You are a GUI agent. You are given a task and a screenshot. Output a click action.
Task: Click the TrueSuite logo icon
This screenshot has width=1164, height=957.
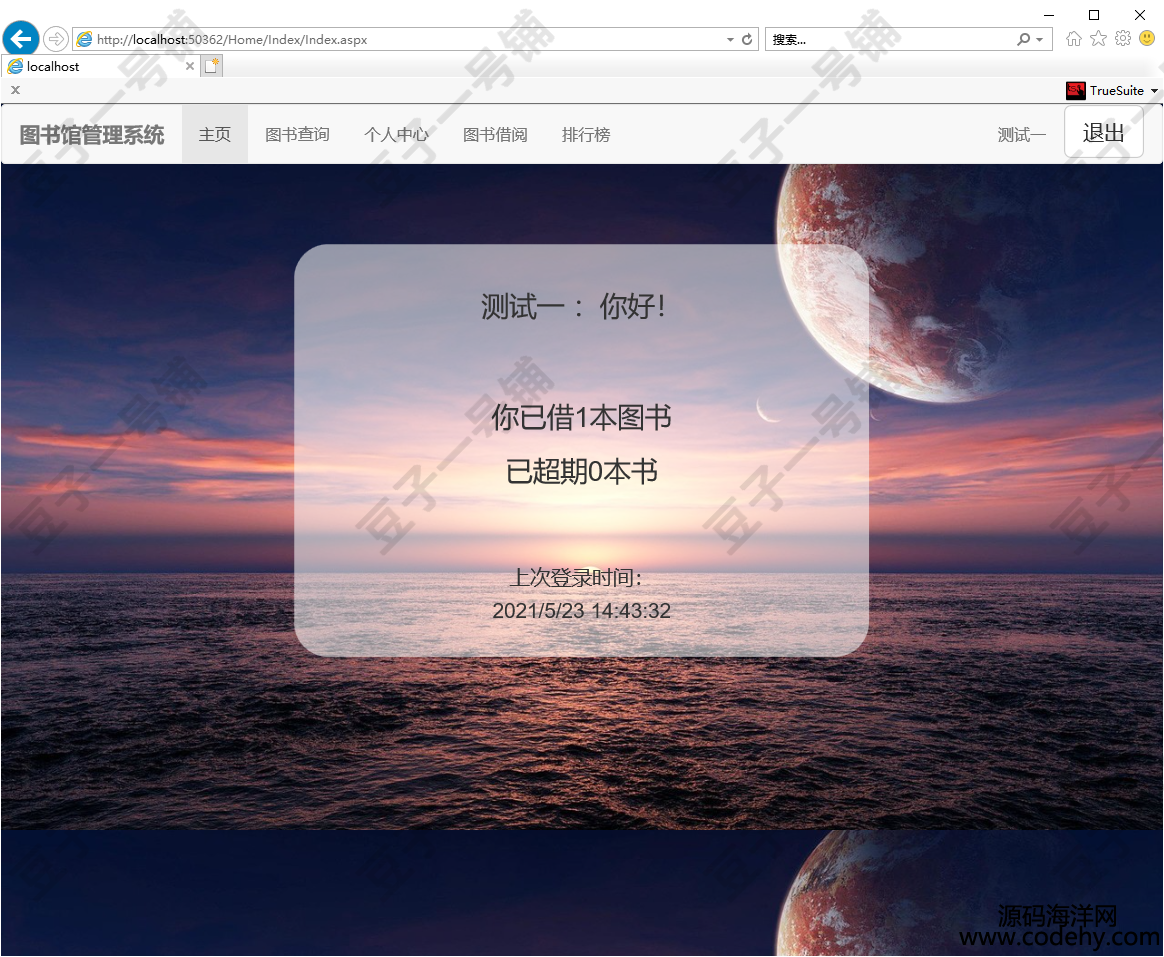[1076, 91]
